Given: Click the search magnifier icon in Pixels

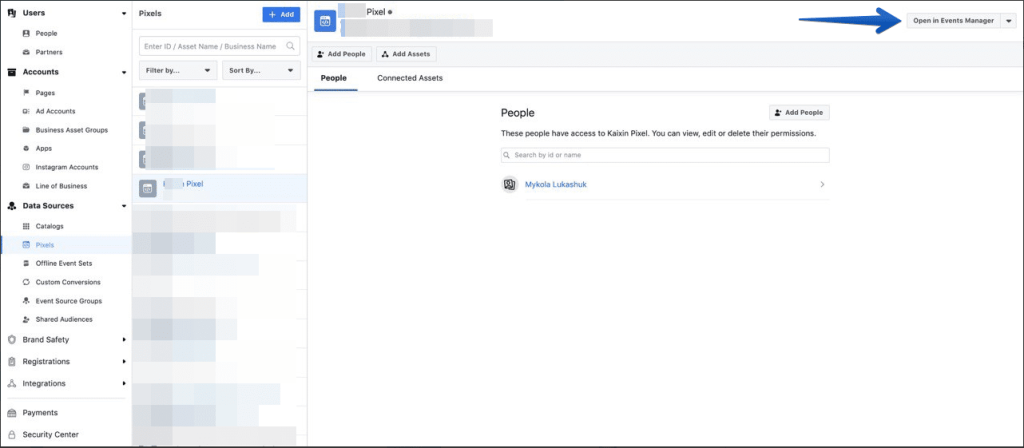Looking at the screenshot, I should [291, 46].
